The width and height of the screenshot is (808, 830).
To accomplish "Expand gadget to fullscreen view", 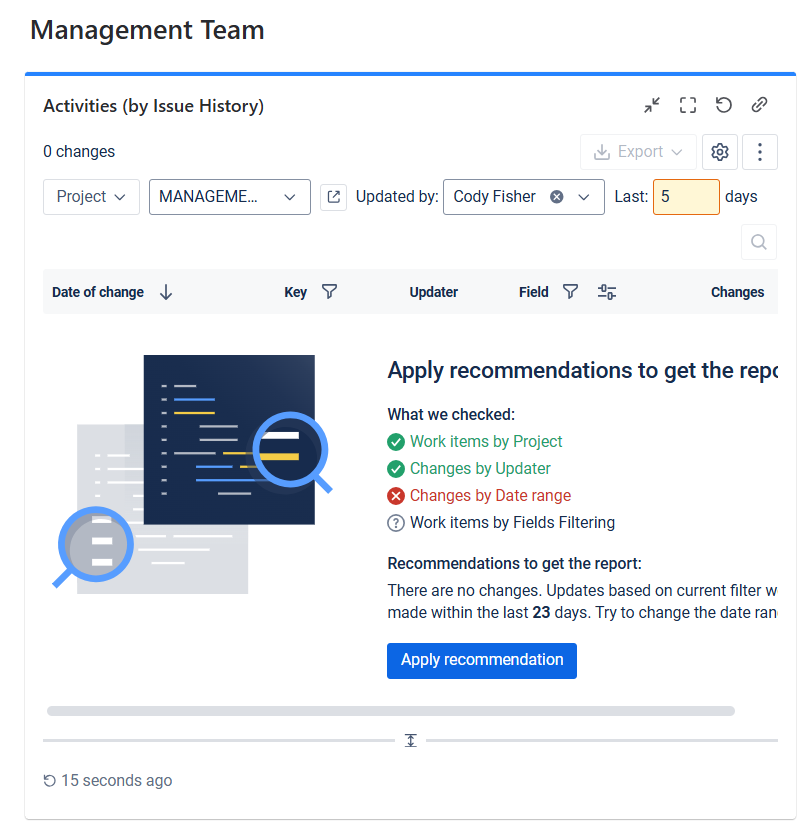I will pos(688,105).
